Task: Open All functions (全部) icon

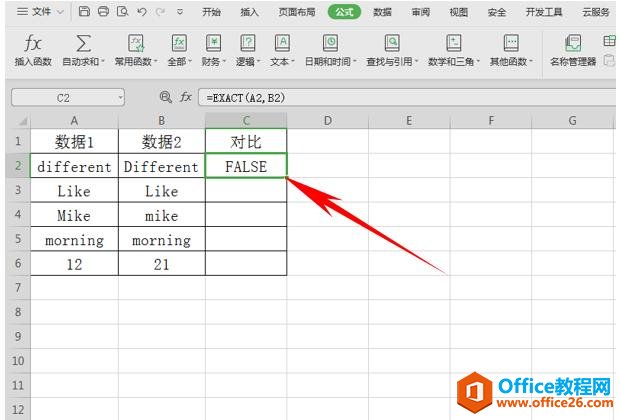Action: pyautogui.click(x=179, y=43)
